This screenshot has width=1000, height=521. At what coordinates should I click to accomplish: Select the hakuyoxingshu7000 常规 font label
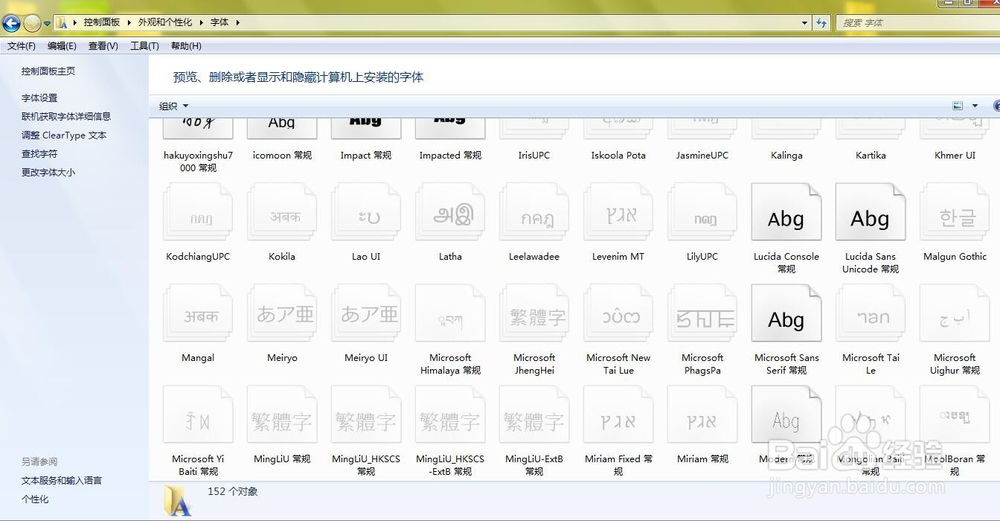click(198, 161)
